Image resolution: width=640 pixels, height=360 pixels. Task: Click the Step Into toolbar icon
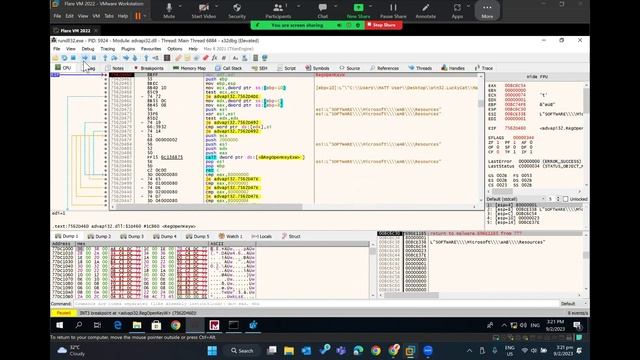(x=105, y=58)
